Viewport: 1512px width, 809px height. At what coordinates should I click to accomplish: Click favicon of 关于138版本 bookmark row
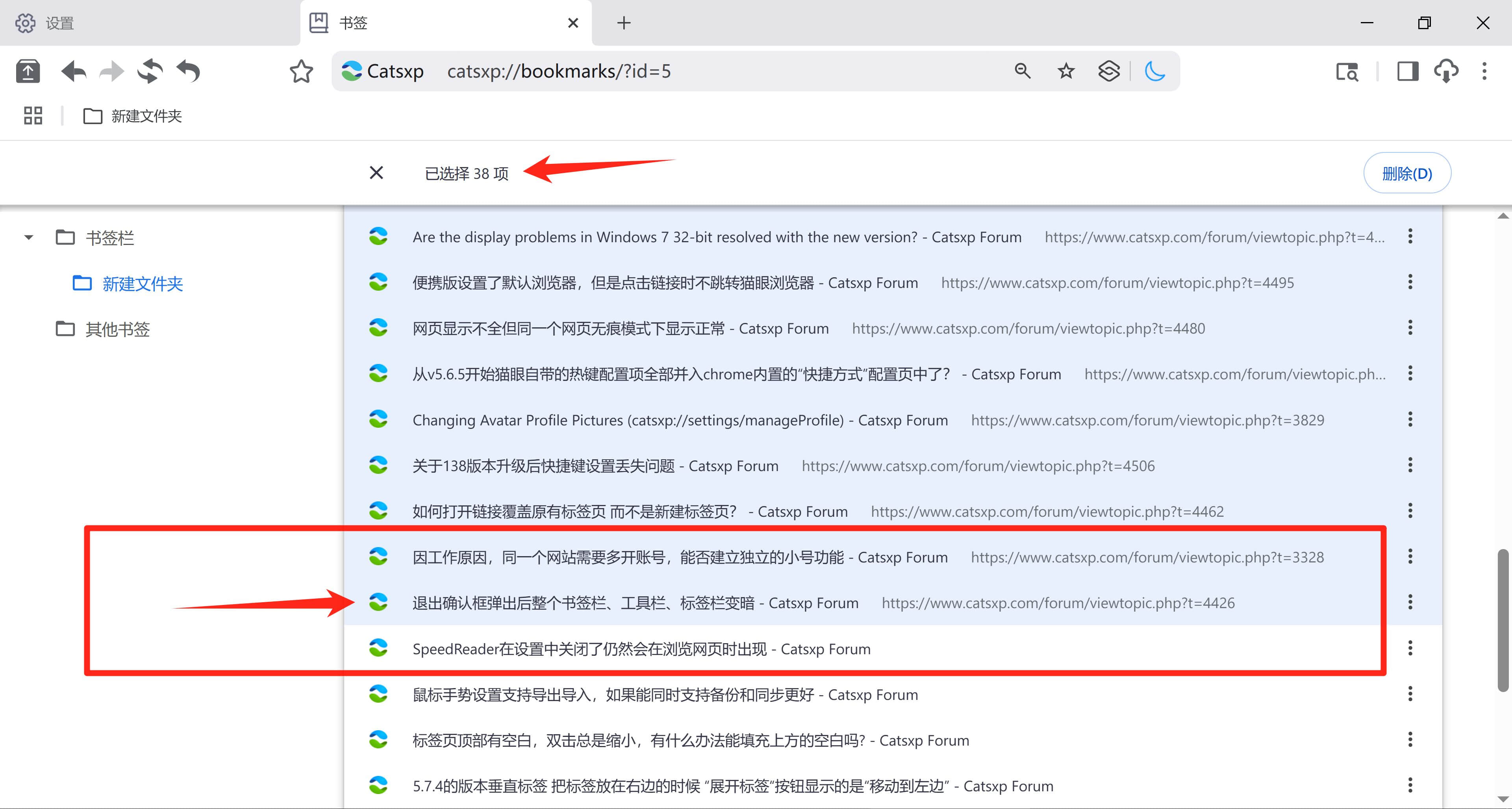tap(378, 466)
